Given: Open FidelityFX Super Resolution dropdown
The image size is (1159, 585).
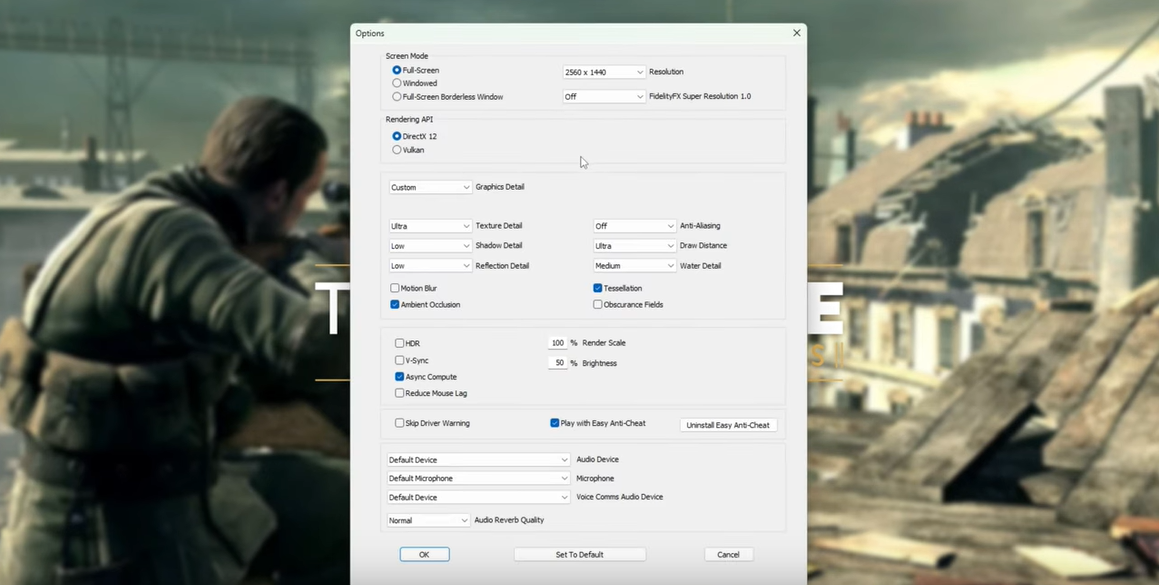Looking at the screenshot, I should coord(604,96).
